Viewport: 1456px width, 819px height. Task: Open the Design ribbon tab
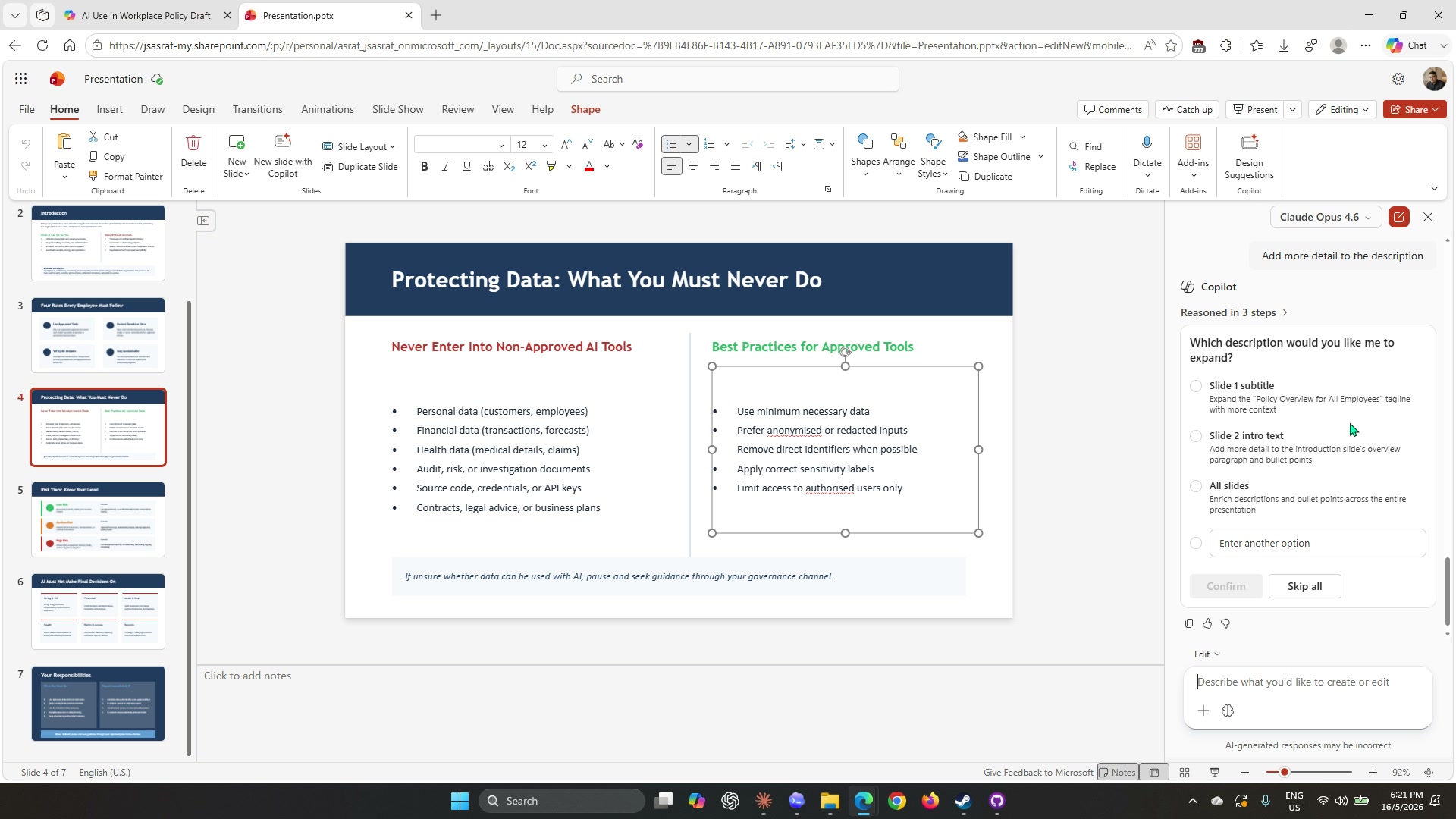pos(199,110)
